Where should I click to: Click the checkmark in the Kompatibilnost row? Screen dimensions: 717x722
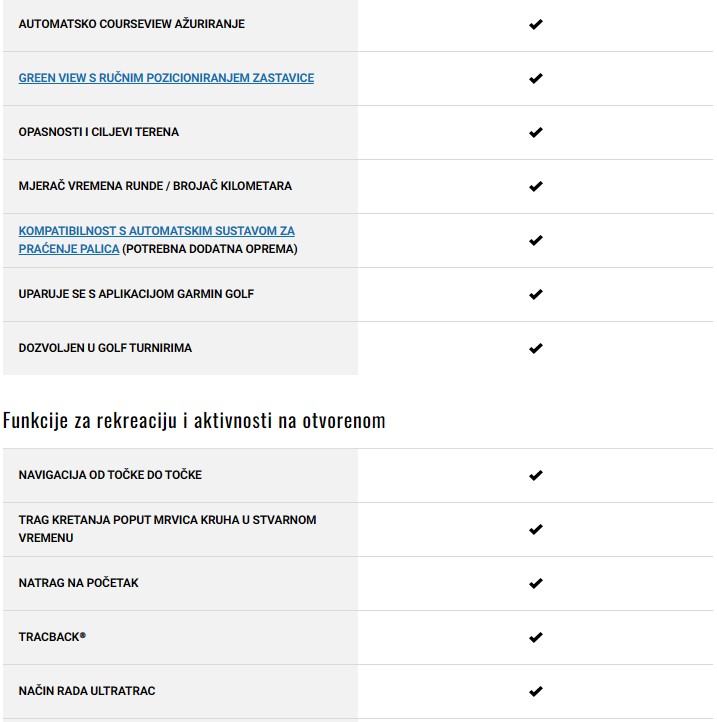(x=535, y=240)
